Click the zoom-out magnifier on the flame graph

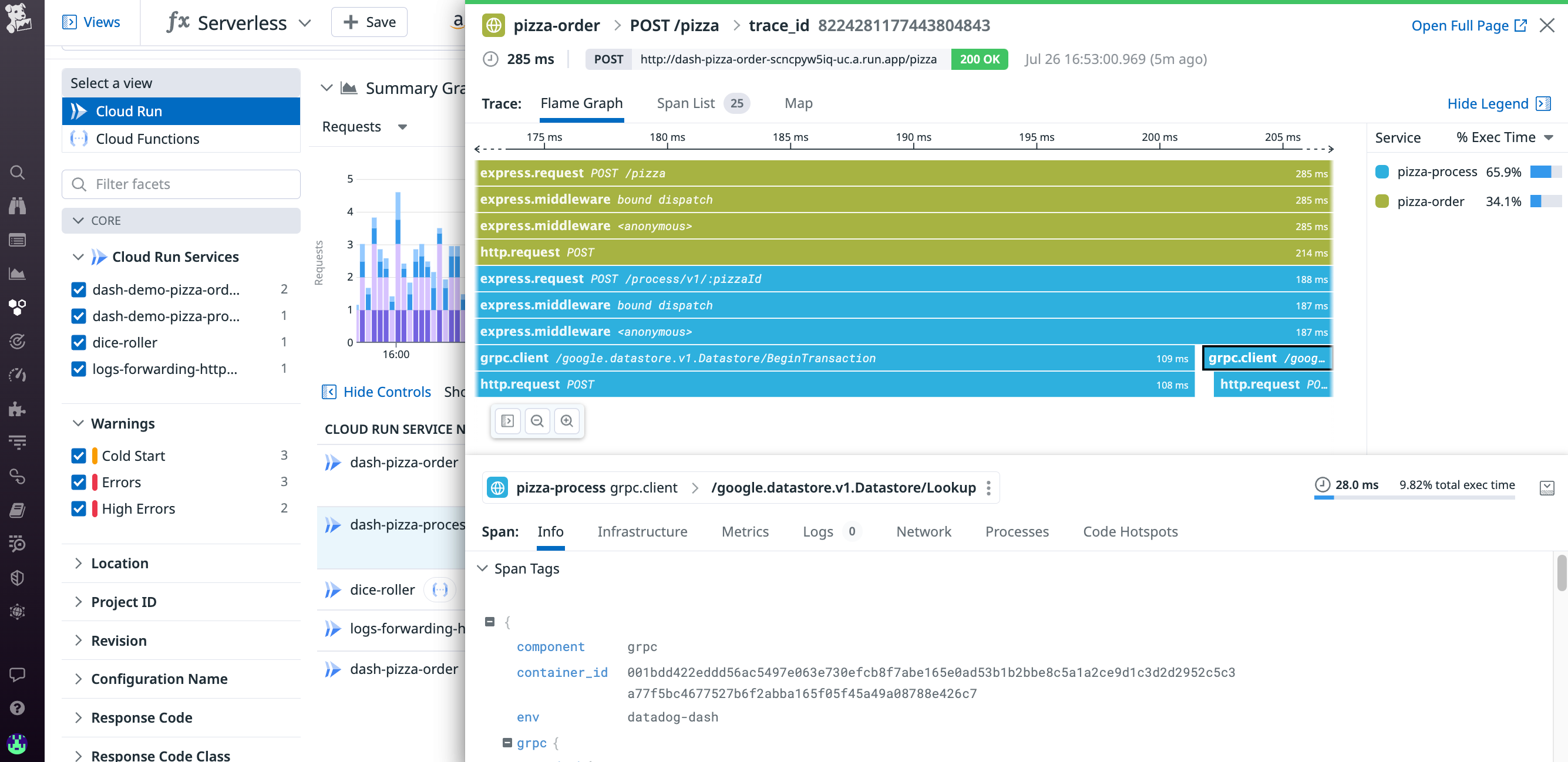pos(537,420)
